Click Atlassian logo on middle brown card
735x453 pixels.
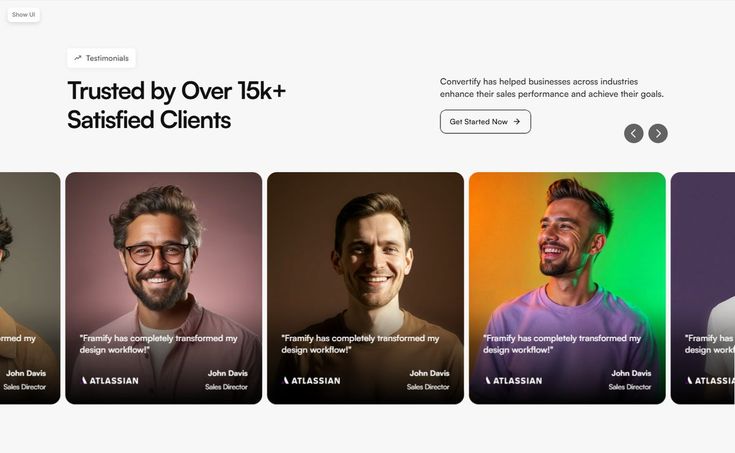coord(312,380)
